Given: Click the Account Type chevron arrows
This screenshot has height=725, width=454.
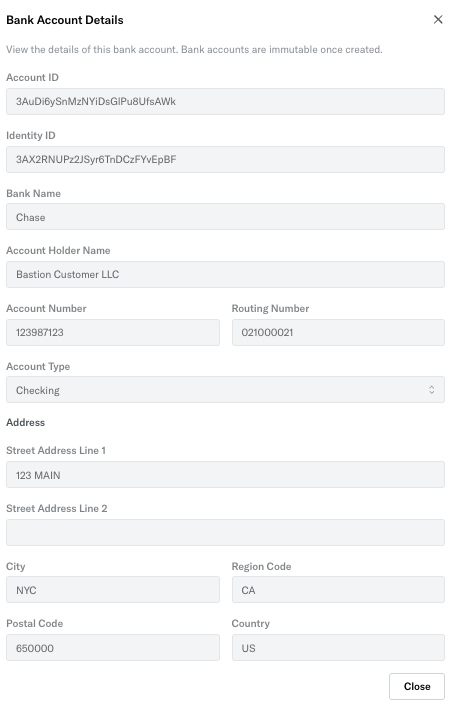Looking at the screenshot, I should point(431,390).
